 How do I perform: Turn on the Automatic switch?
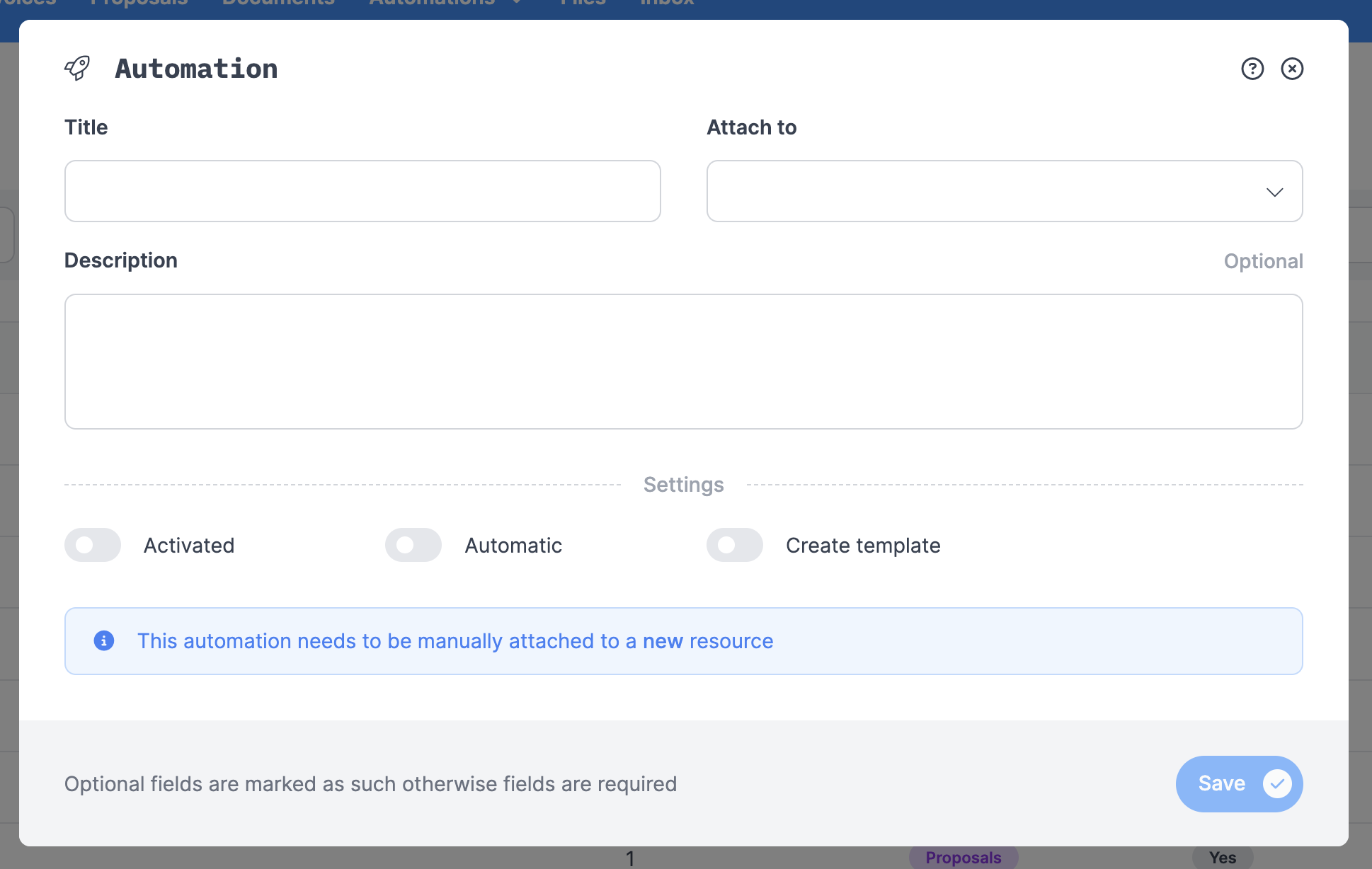coord(413,545)
